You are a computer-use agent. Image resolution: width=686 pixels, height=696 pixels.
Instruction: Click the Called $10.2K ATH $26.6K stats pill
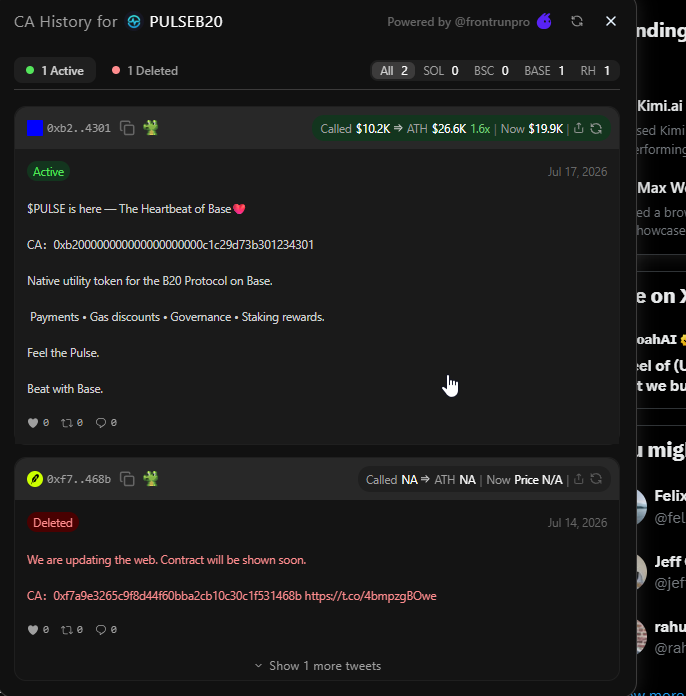[461, 129]
